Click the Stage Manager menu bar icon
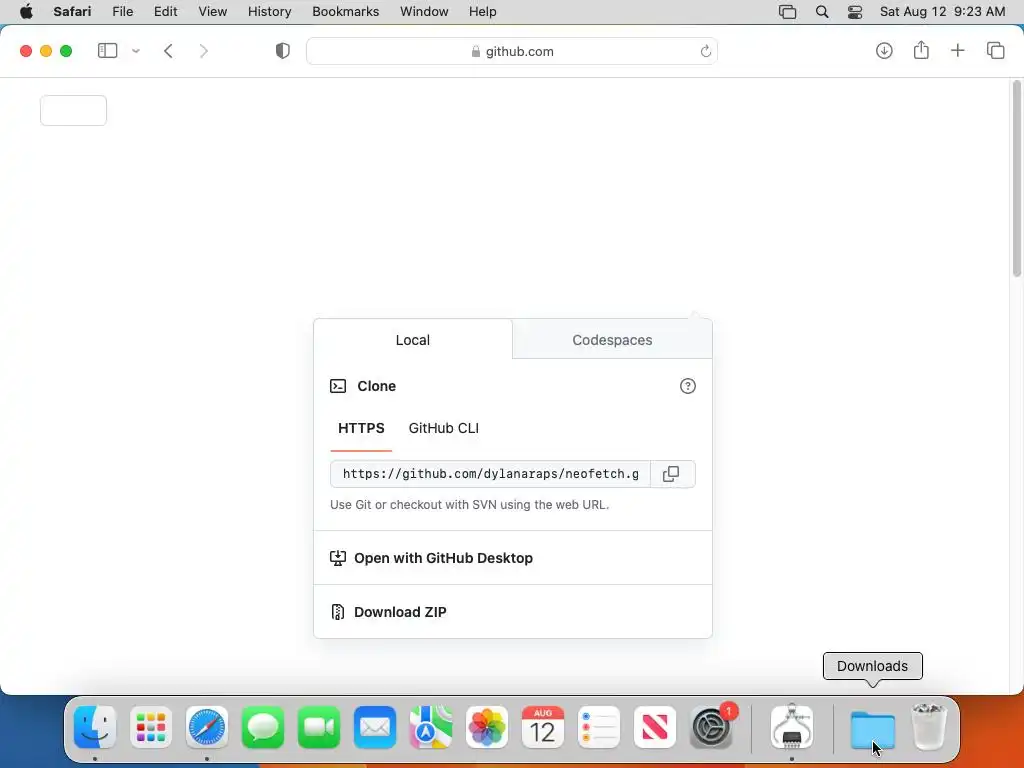1024x768 pixels. [788, 12]
